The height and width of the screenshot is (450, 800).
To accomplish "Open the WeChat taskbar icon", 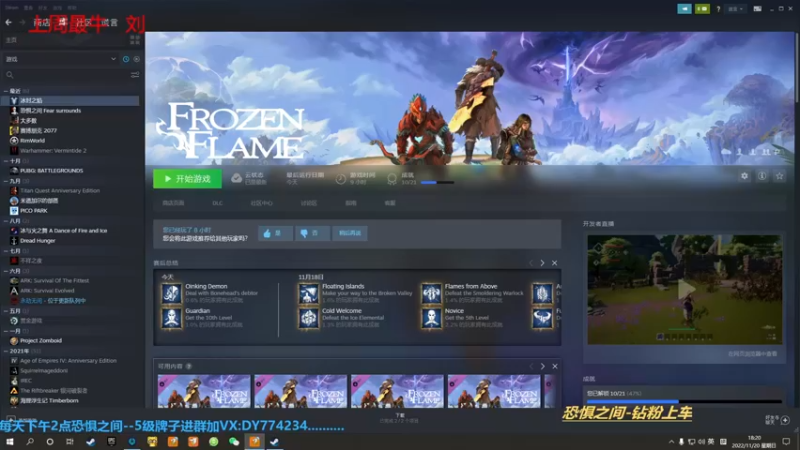I will pyautogui.click(x=234, y=441).
